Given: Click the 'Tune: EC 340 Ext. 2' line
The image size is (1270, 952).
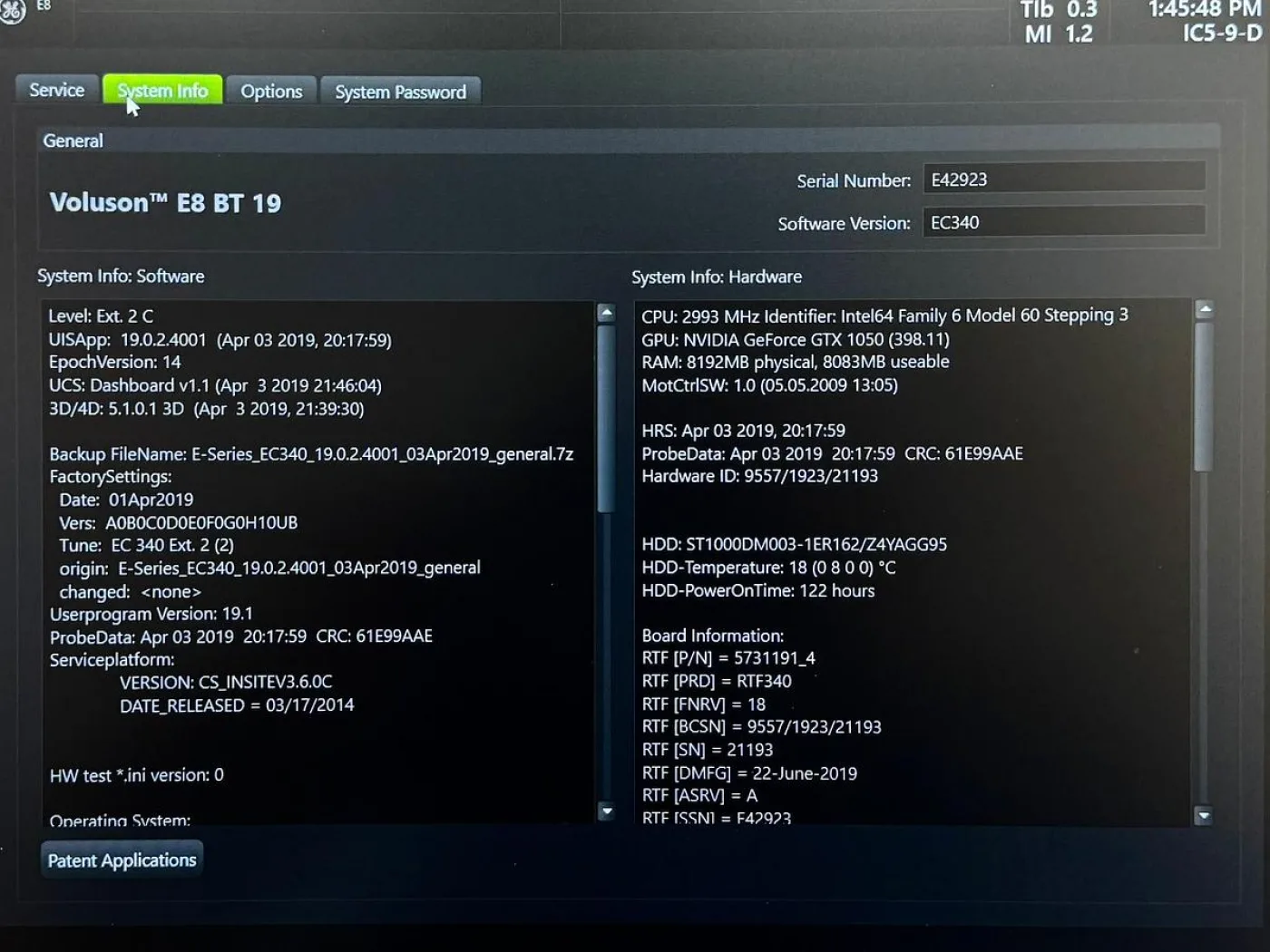Looking at the screenshot, I should click(x=146, y=546).
